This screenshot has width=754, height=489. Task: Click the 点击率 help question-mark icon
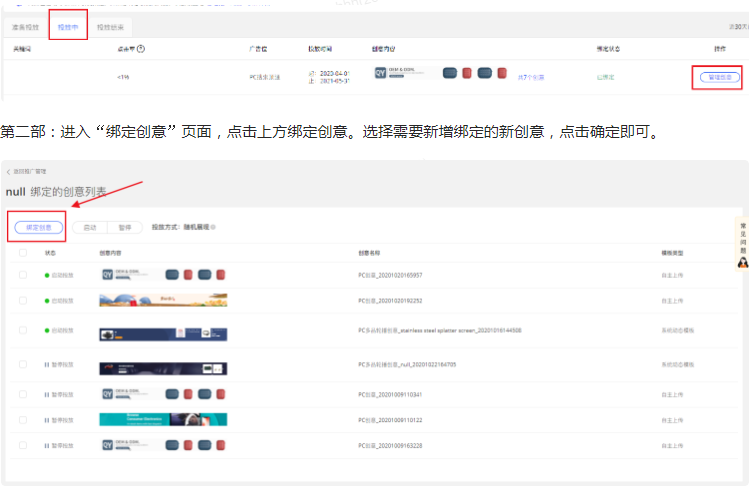(141, 48)
